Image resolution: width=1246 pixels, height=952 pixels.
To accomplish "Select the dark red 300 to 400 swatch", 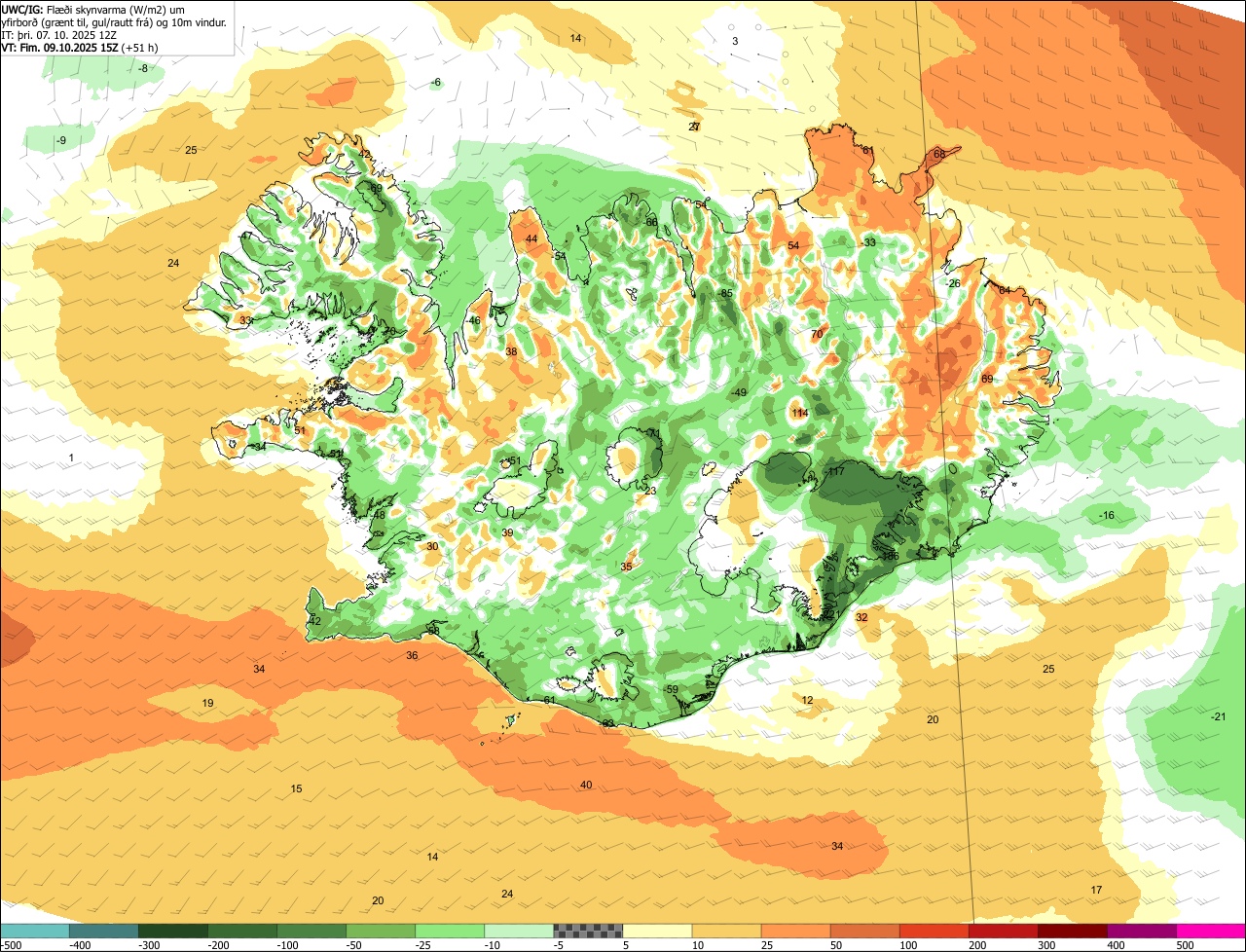I will click(x=1071, y=930).
